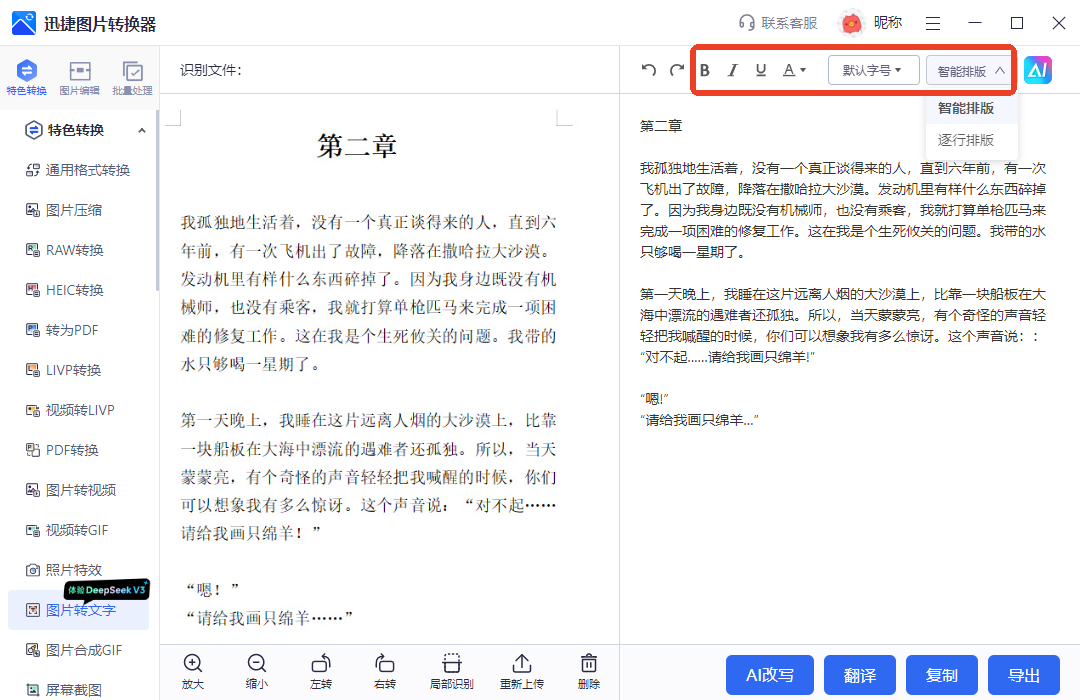Collapse the 特色转换 sidebar section
Image resolution: width=1080 pixels, height=700 pixels.
[142, 130]
